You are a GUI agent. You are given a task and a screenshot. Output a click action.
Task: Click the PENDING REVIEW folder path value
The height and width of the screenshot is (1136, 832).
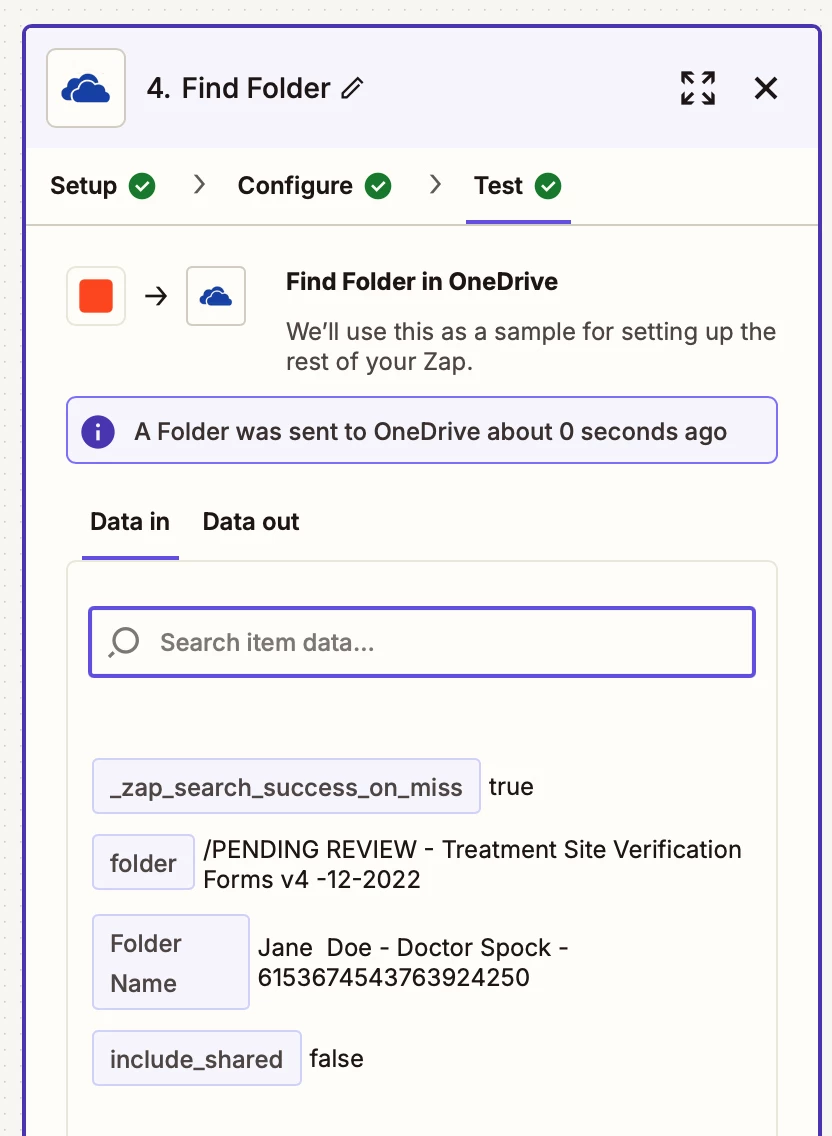tap(473, 864)
